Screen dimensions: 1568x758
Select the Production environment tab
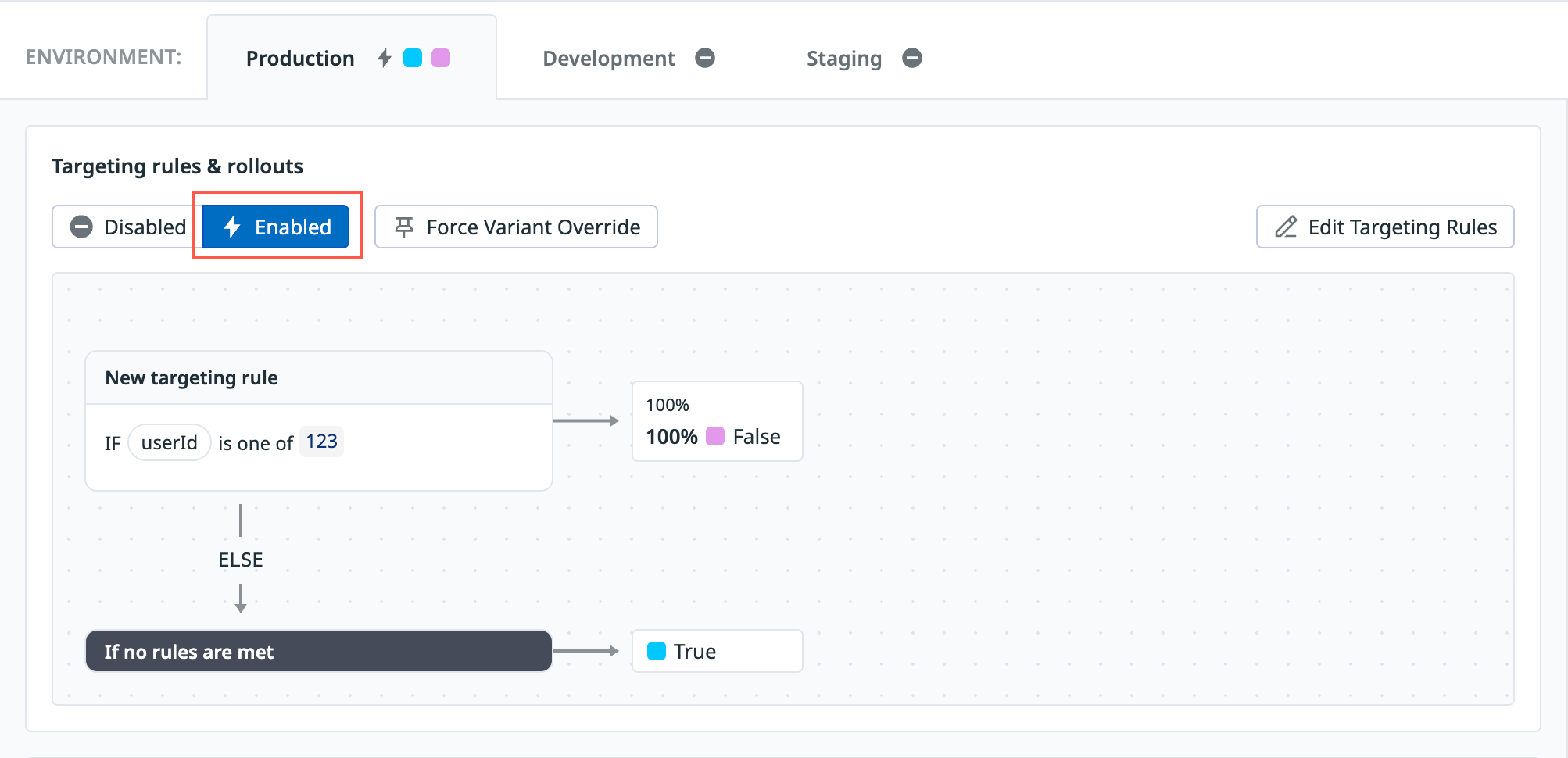click(300, 59)
